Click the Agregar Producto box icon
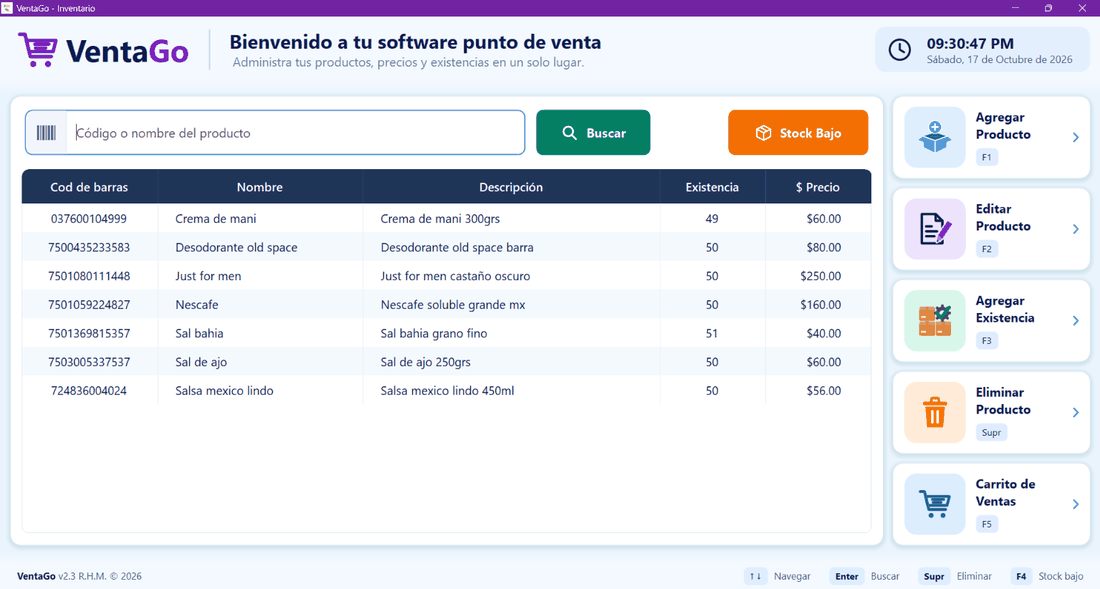This screenshot has height=589, width=1100. [x=935, y=137]
